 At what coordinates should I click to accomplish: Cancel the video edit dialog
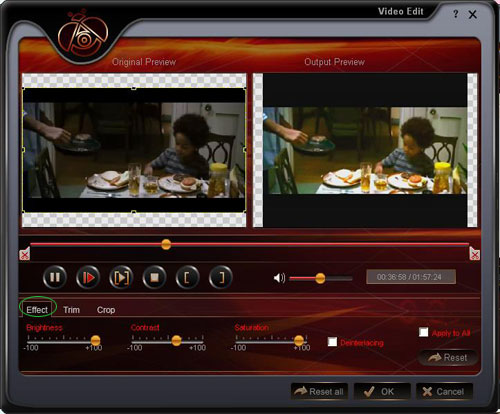coord(444,392)
